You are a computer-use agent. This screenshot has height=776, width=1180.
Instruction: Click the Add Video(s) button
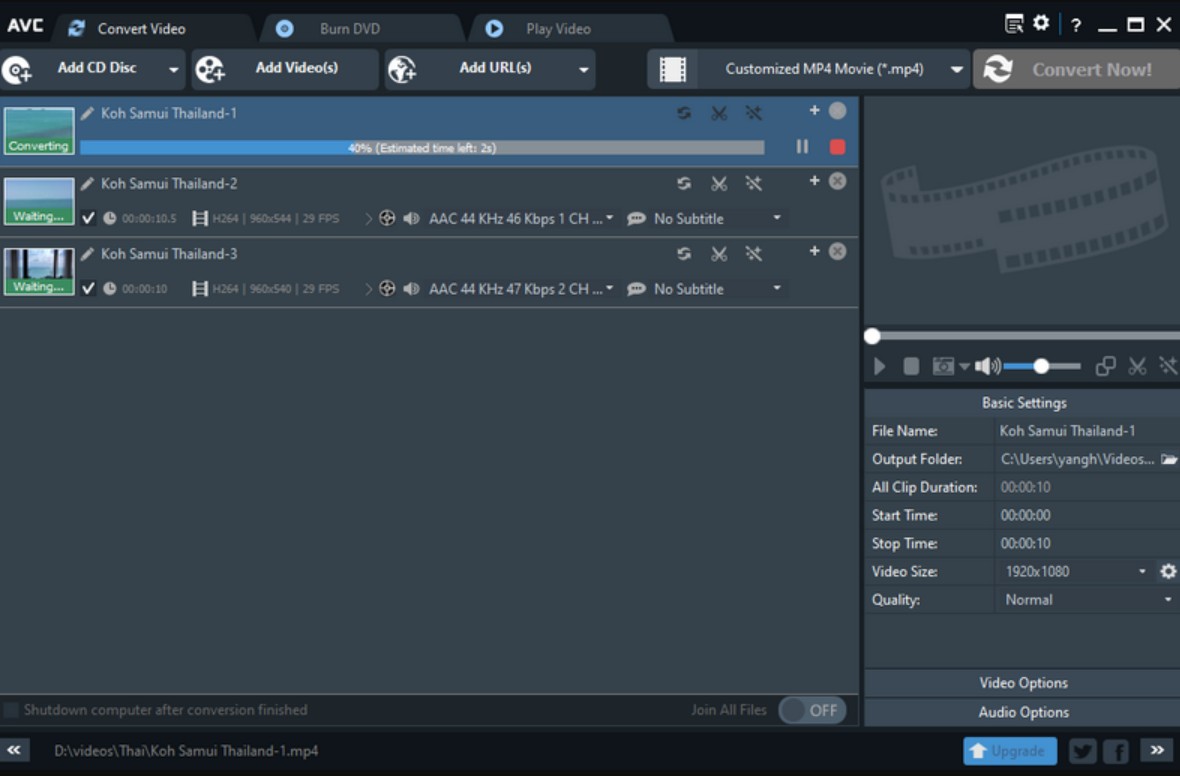click(x=284, y=68)
